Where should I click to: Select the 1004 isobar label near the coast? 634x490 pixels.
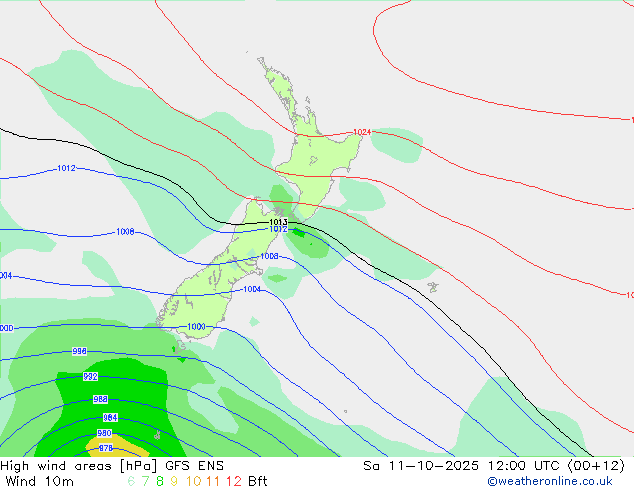[252, 289]
